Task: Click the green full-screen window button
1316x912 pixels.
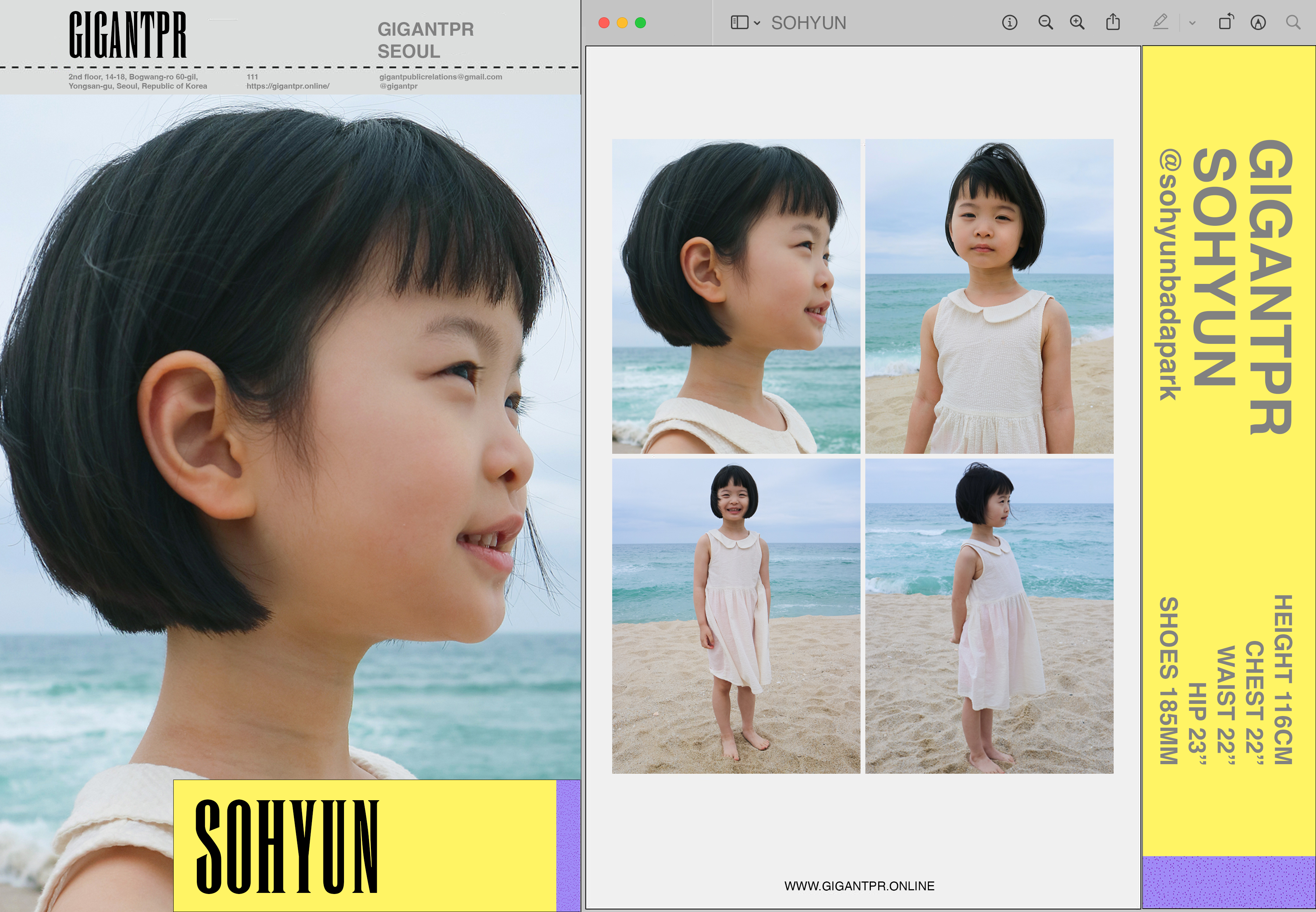Action: click(x=640, y=23)
